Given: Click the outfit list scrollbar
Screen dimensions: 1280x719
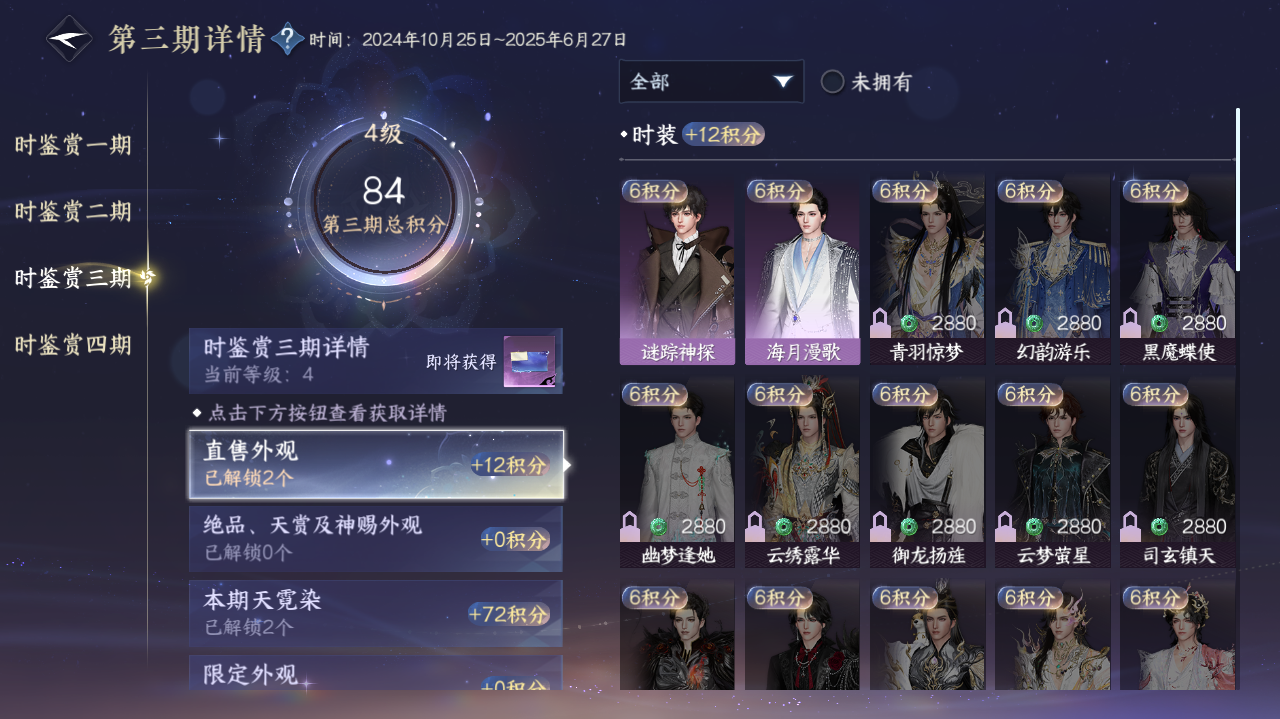Looking at the screenshot, I should (1238, 189).
